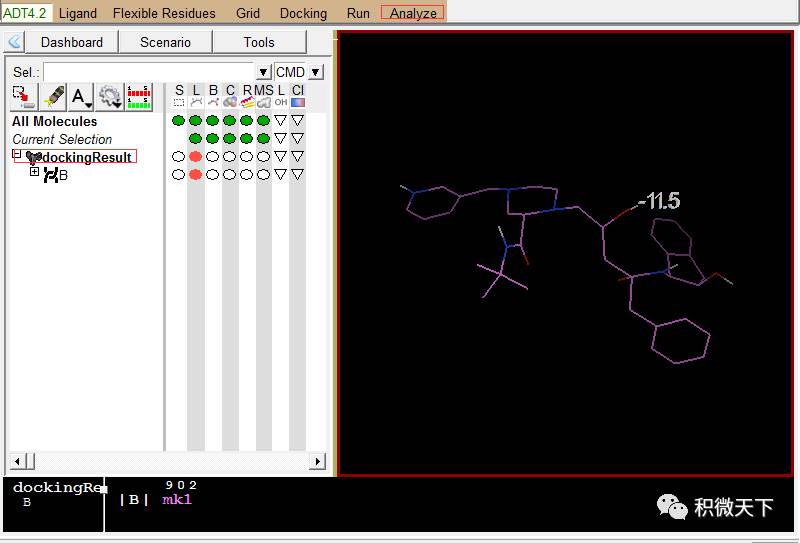
Task: Open label triangle menu for Current Selection
Action: coord(281,138)
